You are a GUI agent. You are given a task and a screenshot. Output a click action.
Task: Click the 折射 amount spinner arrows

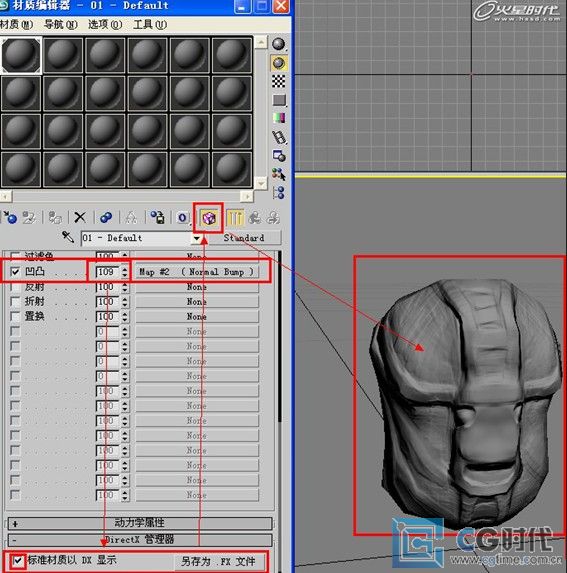[125, 302]
